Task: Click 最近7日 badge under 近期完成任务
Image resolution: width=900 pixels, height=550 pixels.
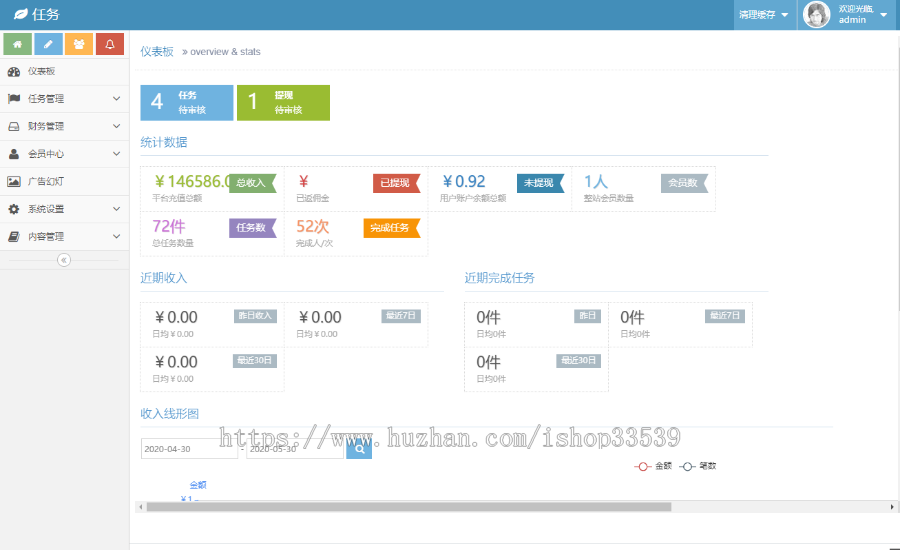Action: tap(725, 316)
